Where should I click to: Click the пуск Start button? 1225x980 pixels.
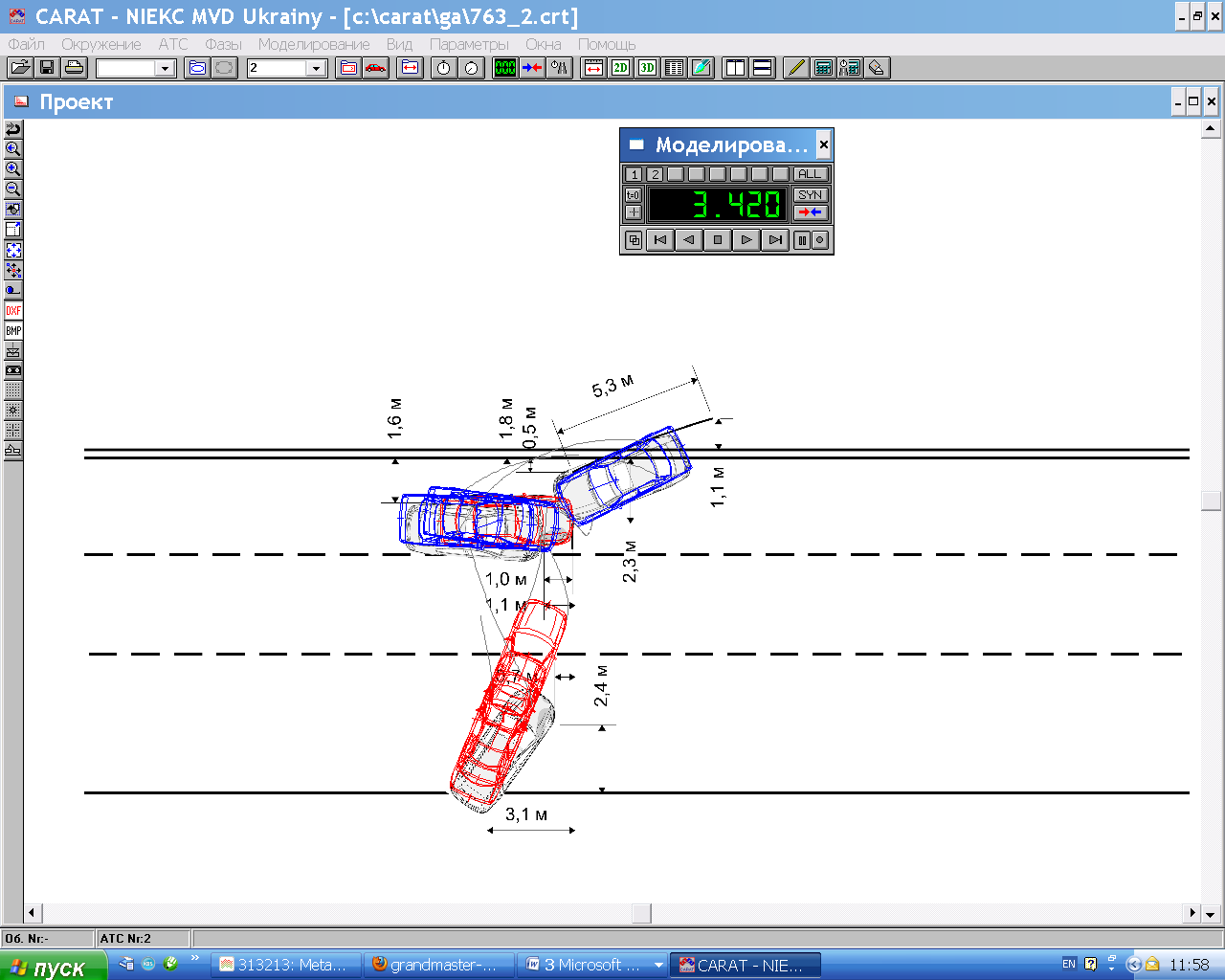tap(54, 966)
